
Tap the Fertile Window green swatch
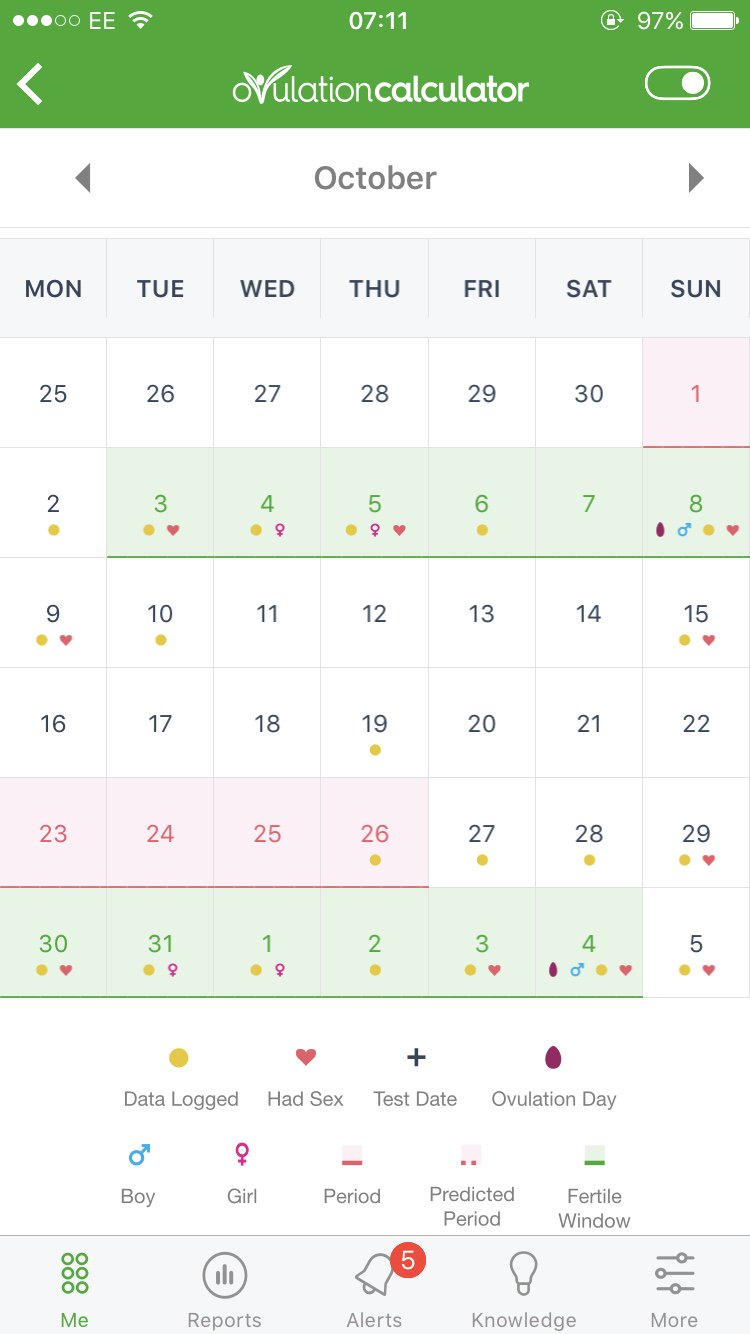[594, 1156]
